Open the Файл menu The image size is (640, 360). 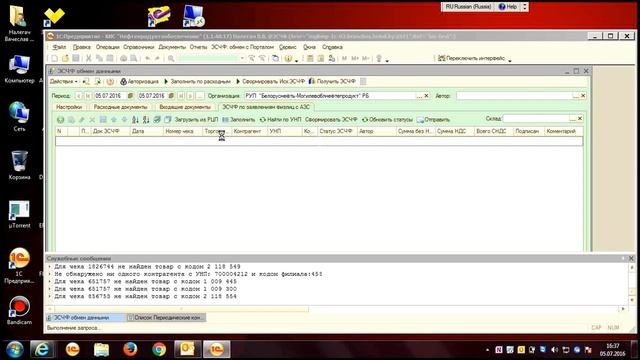59,47
